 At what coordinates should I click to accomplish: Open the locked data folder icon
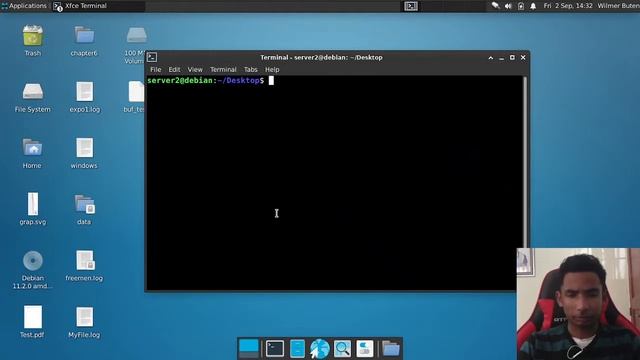point(84,204)
